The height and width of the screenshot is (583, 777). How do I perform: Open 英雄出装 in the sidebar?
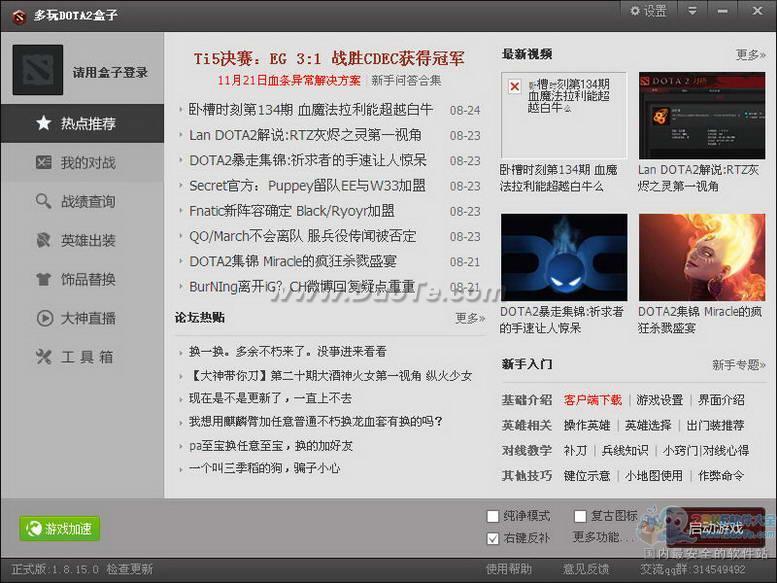[x=82, y=240]
